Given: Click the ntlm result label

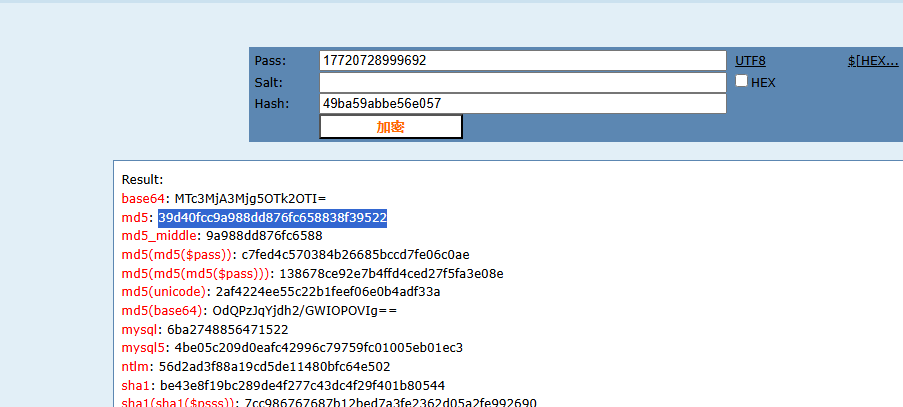Looking at the screenshot, I should tap(136, 367).
